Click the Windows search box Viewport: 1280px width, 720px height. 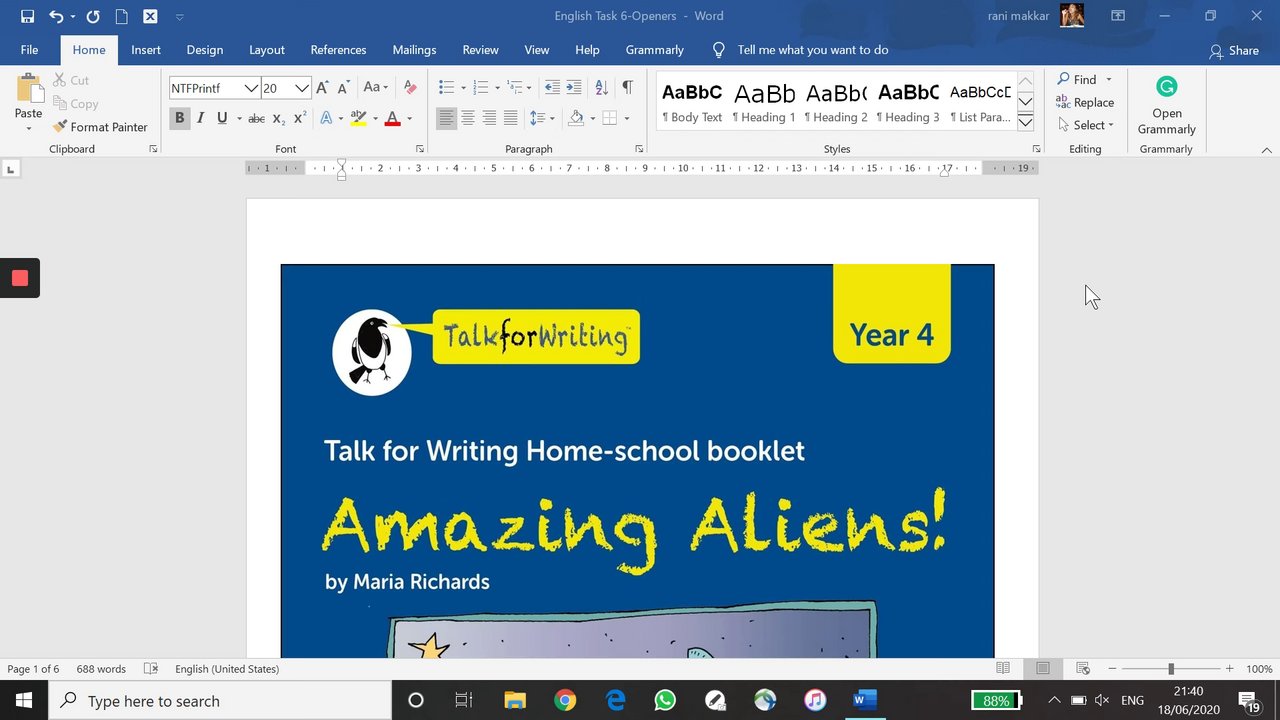click(221, 701)
